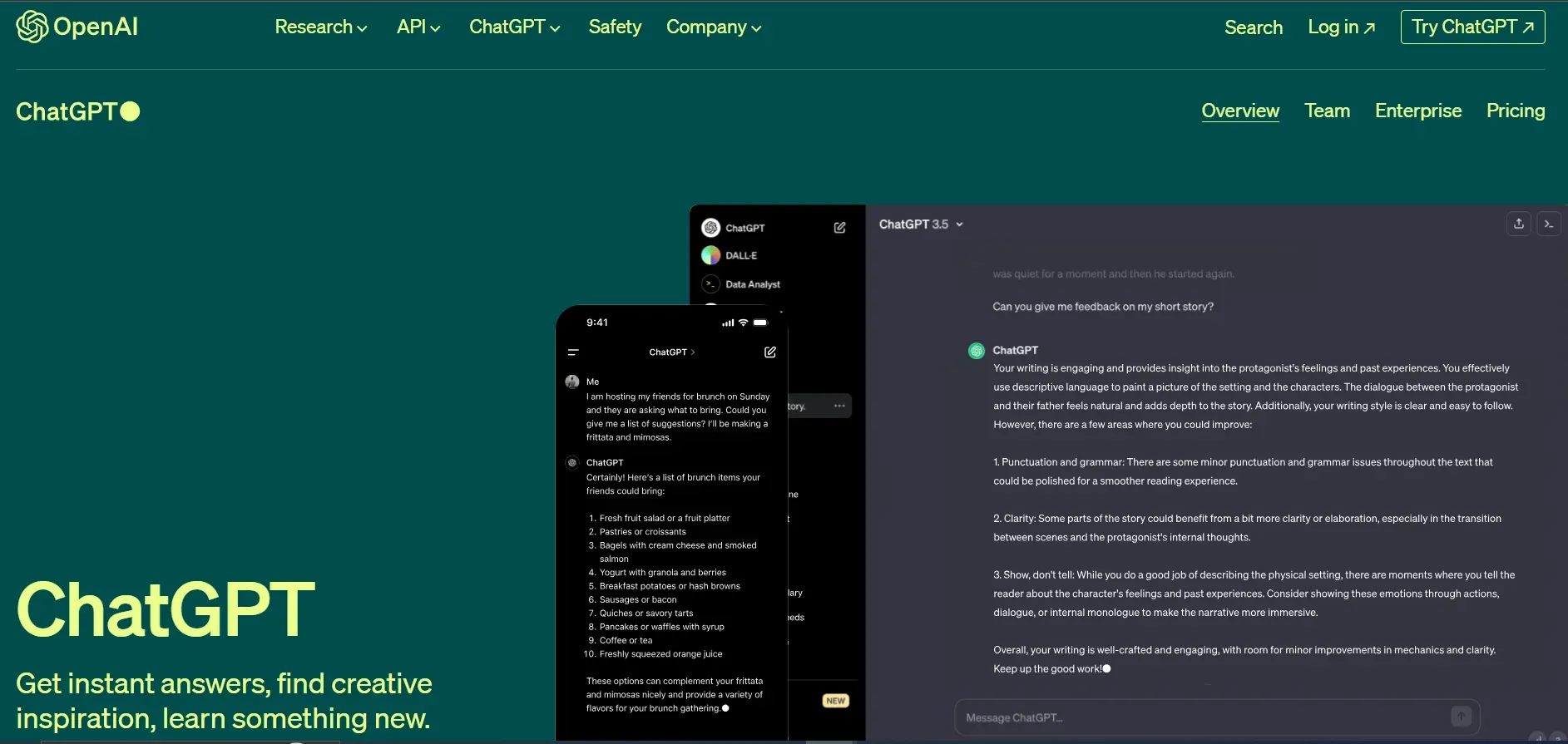
Task: Click the phone's battery status icon
Action: (760, 323)
